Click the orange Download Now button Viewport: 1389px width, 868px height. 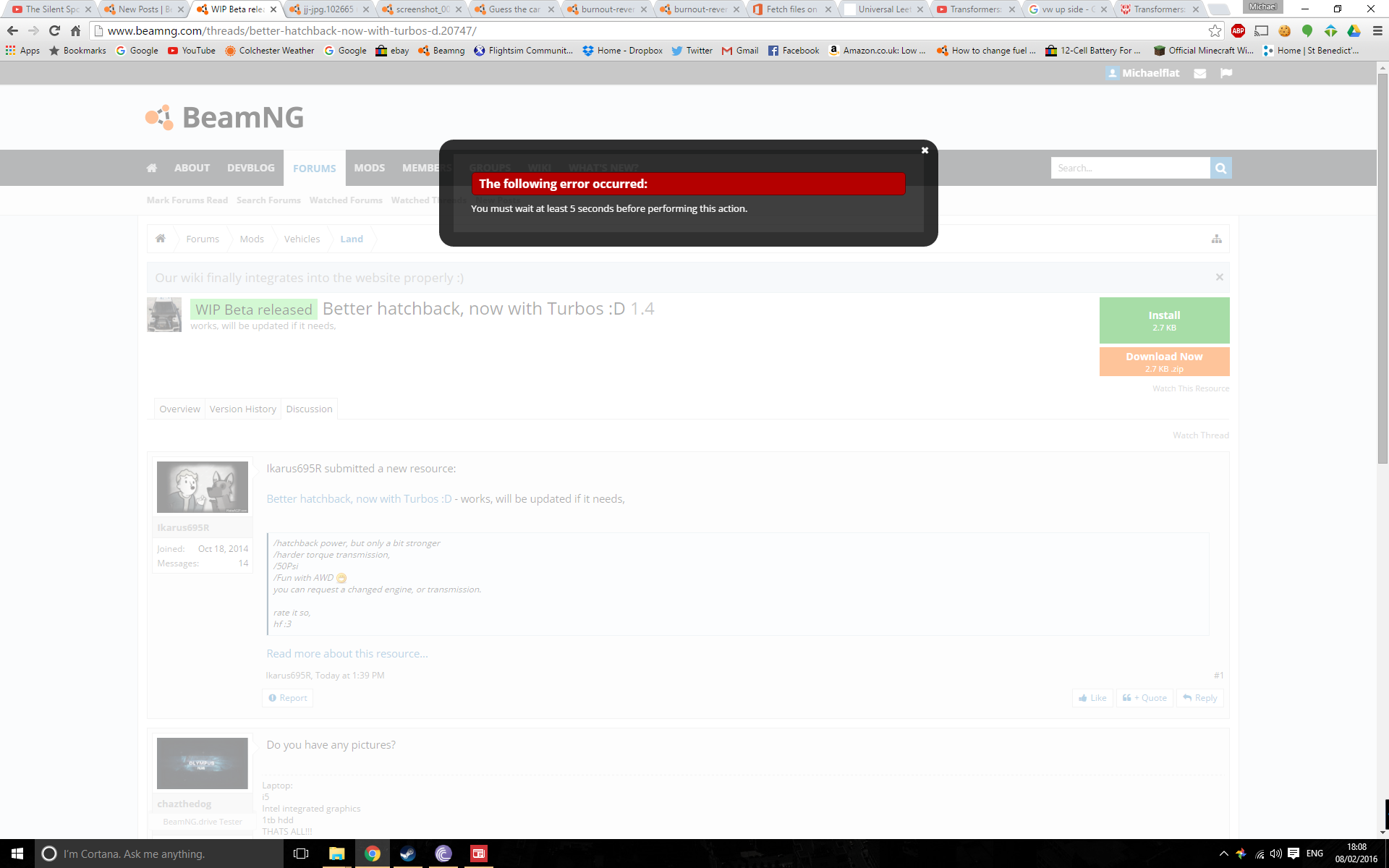click(x=1164, y=362)
